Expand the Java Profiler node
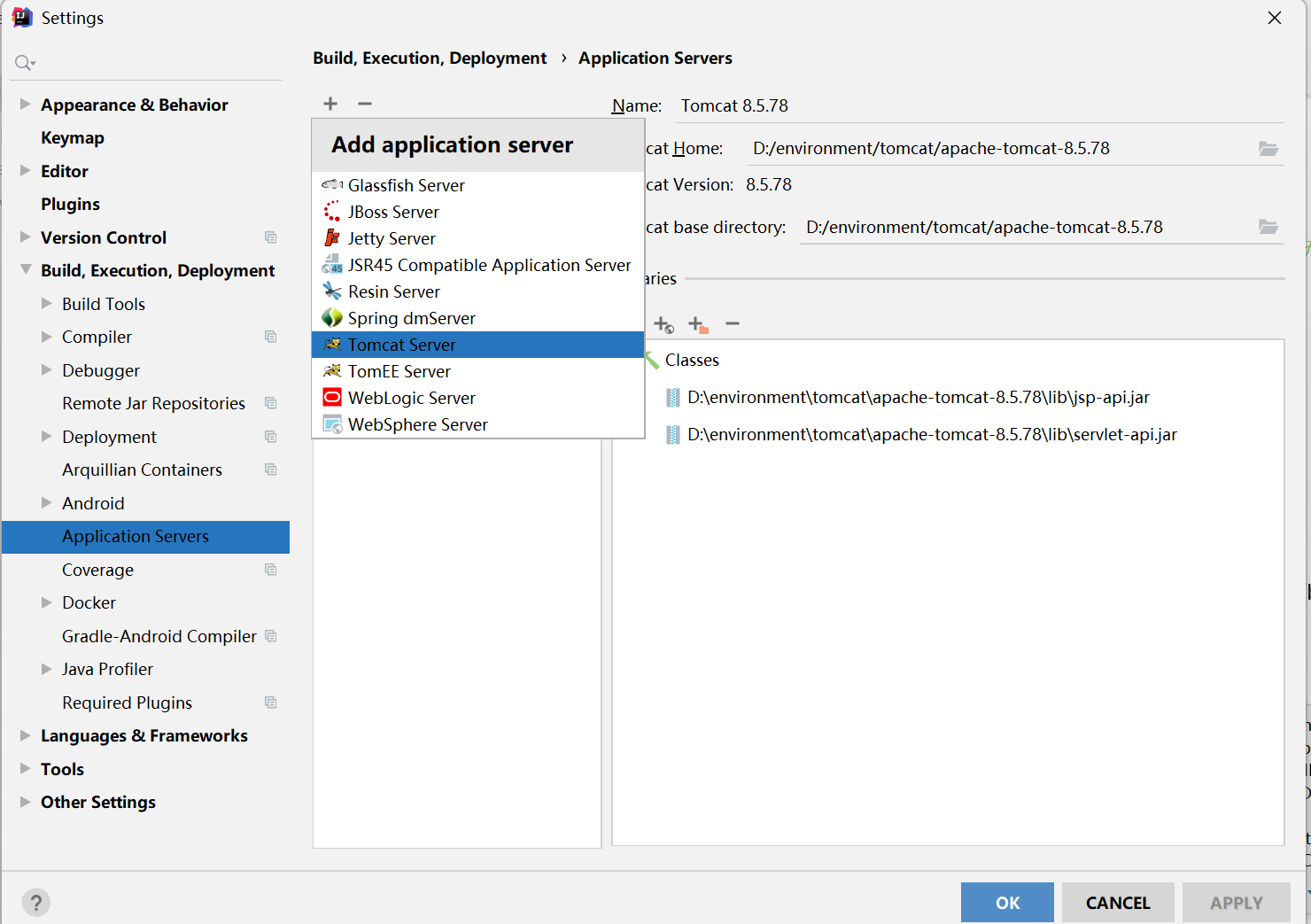This screenshot has width=1311, height=924. pos(46,669)
